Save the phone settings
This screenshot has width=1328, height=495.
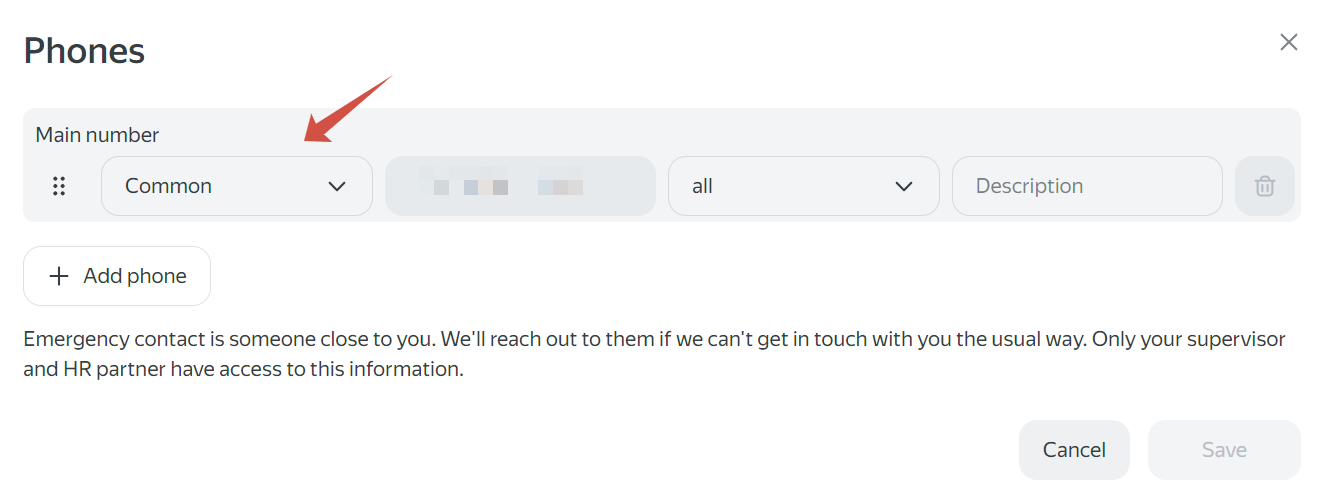click(x=1224, y=450)
